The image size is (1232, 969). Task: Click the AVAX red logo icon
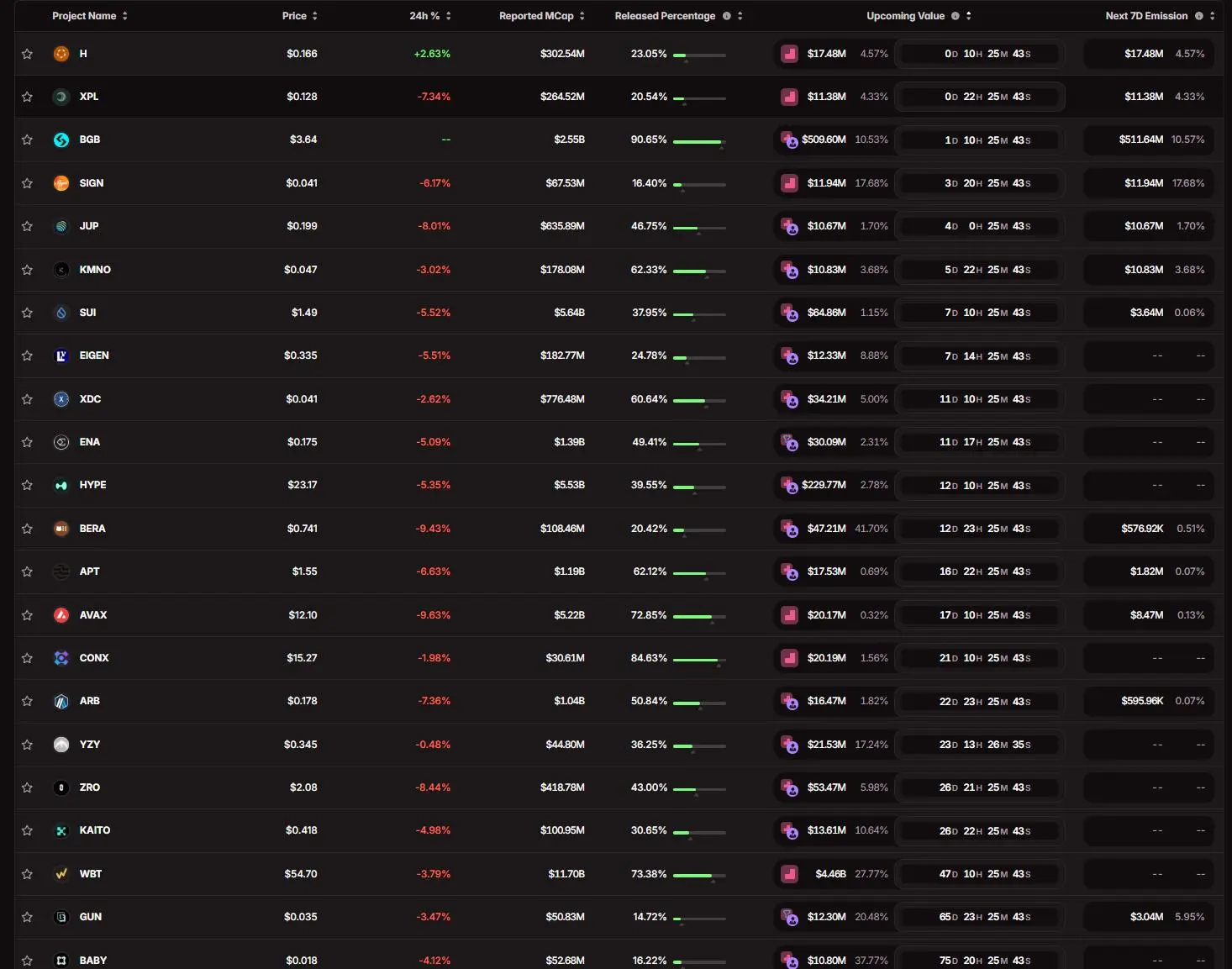pyautogui.click(x=61, y=615)
